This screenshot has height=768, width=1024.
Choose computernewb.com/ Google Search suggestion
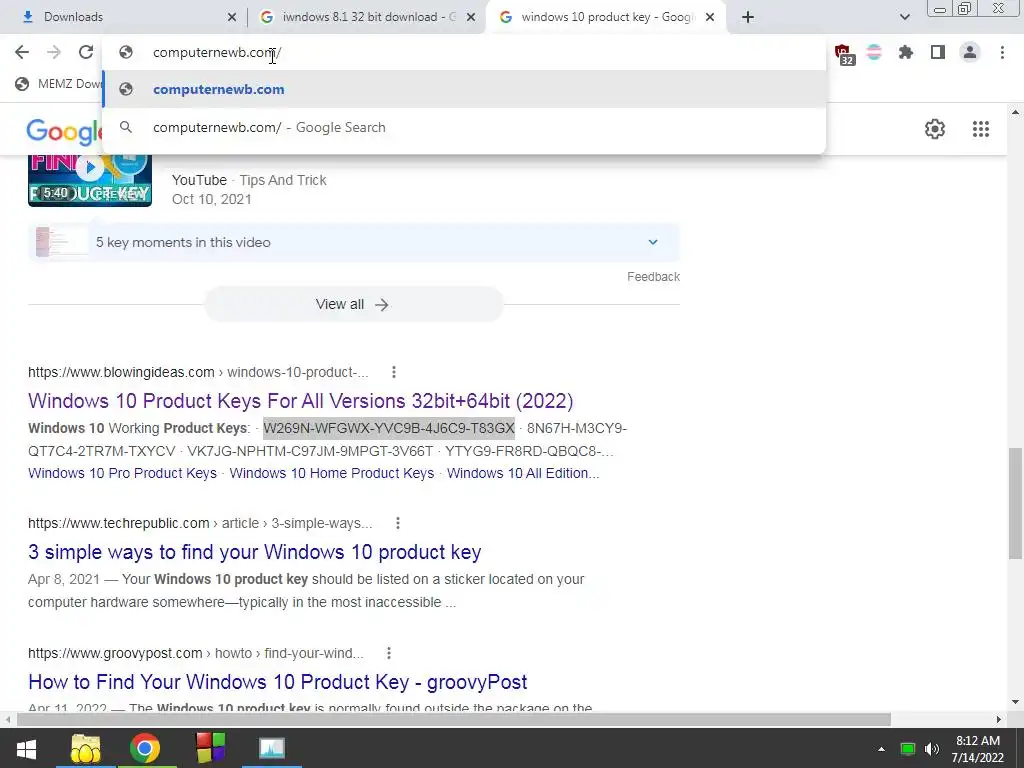pos(464,127)
